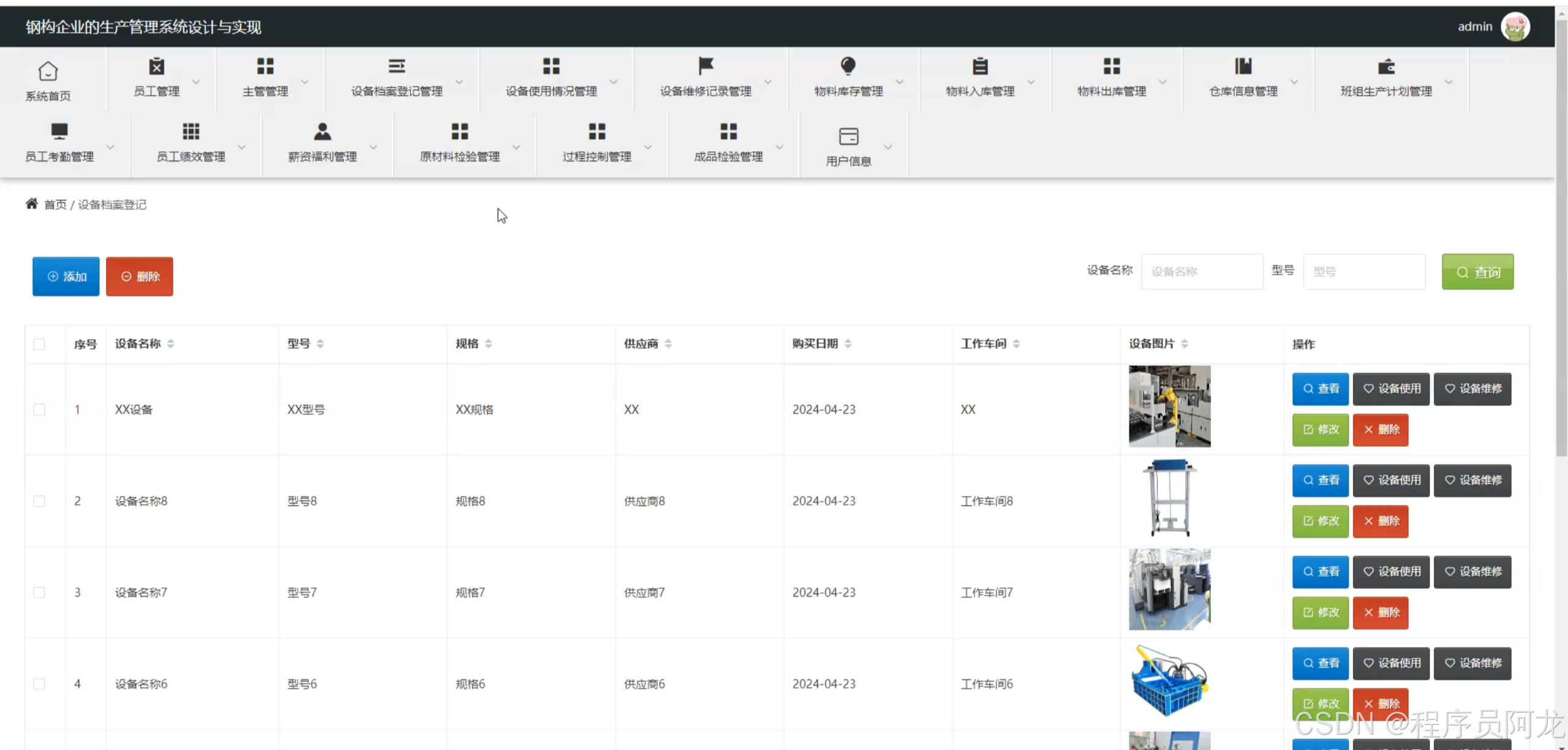The image size is (1568, 750).
Task: Click the salary and welfare person icon
Action: click(x=322, y=131)
